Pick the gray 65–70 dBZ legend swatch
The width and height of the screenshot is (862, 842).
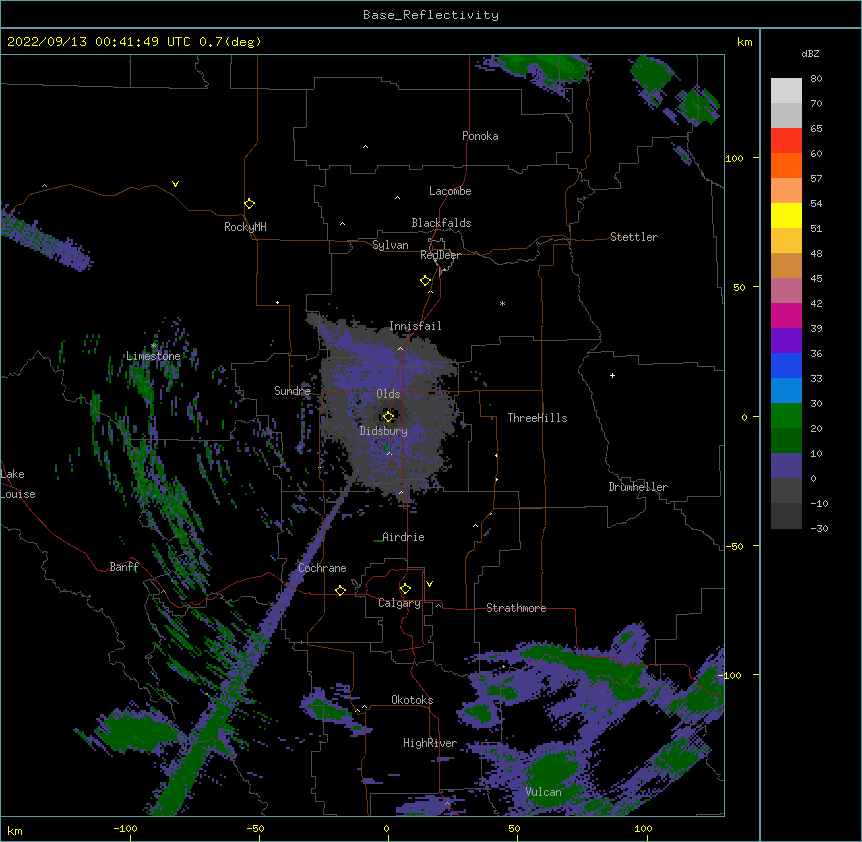click(x=786, y=115)
